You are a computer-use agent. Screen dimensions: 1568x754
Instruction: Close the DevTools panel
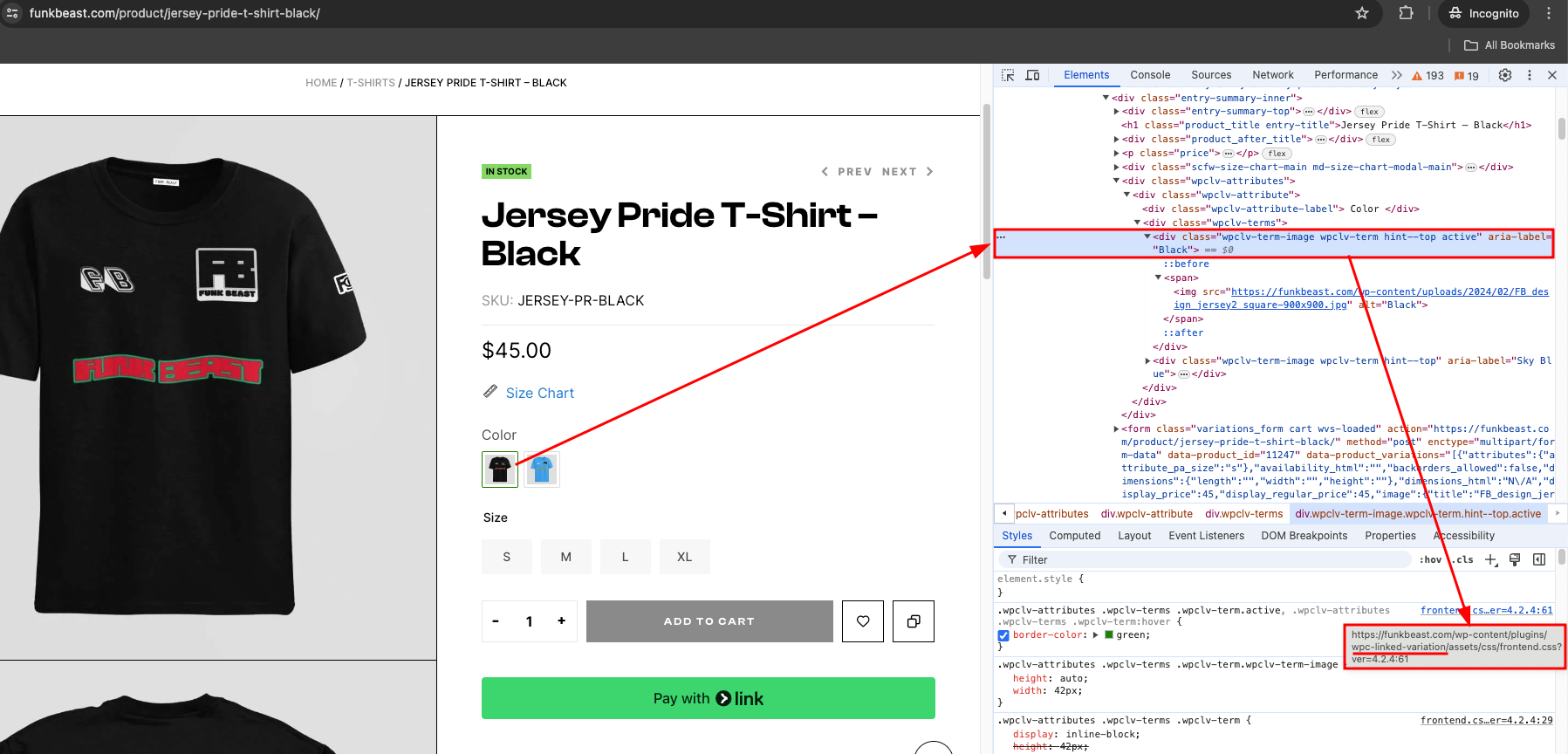(1552, 75)
